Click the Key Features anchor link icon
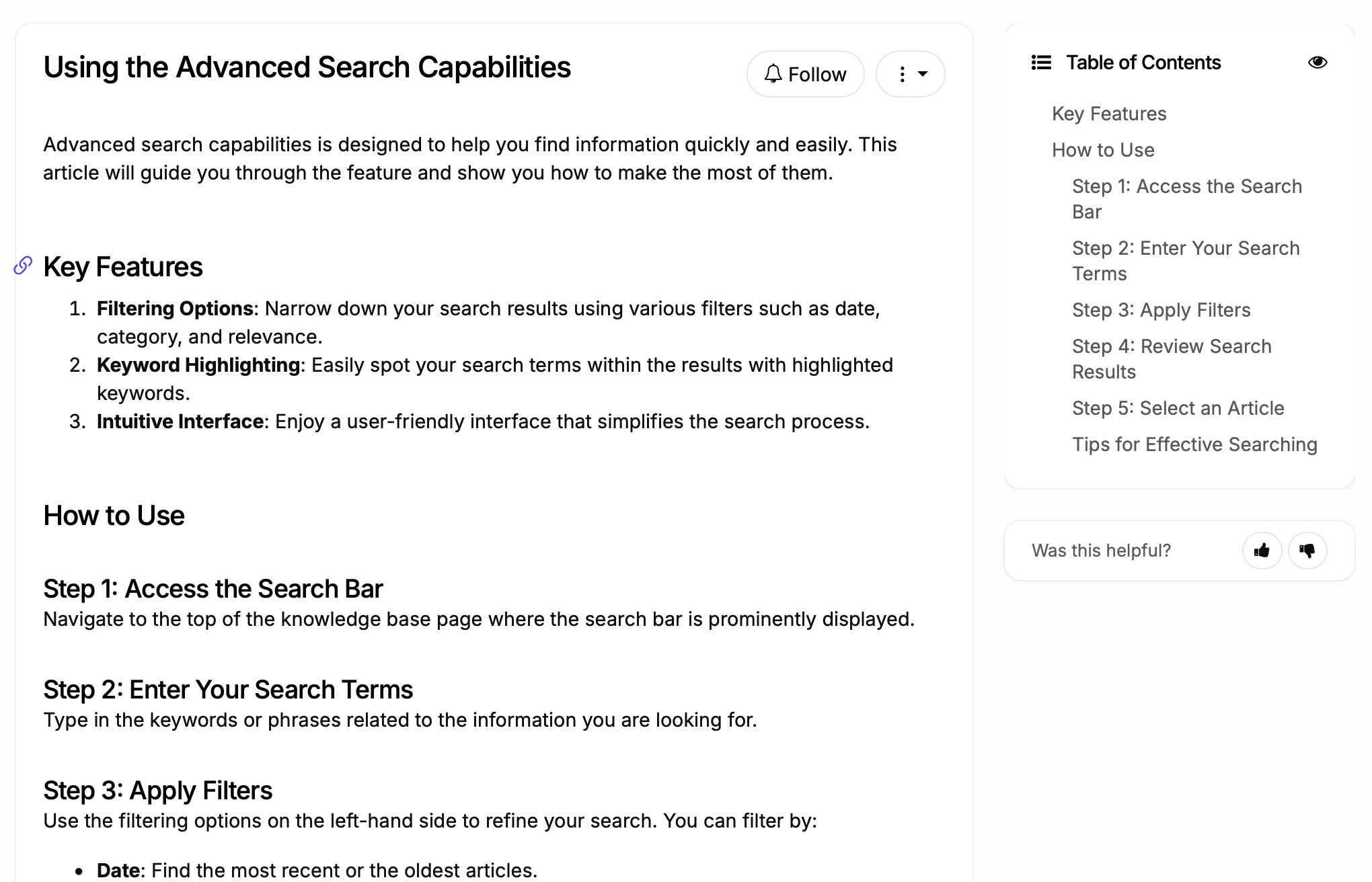 coord(24,266)
